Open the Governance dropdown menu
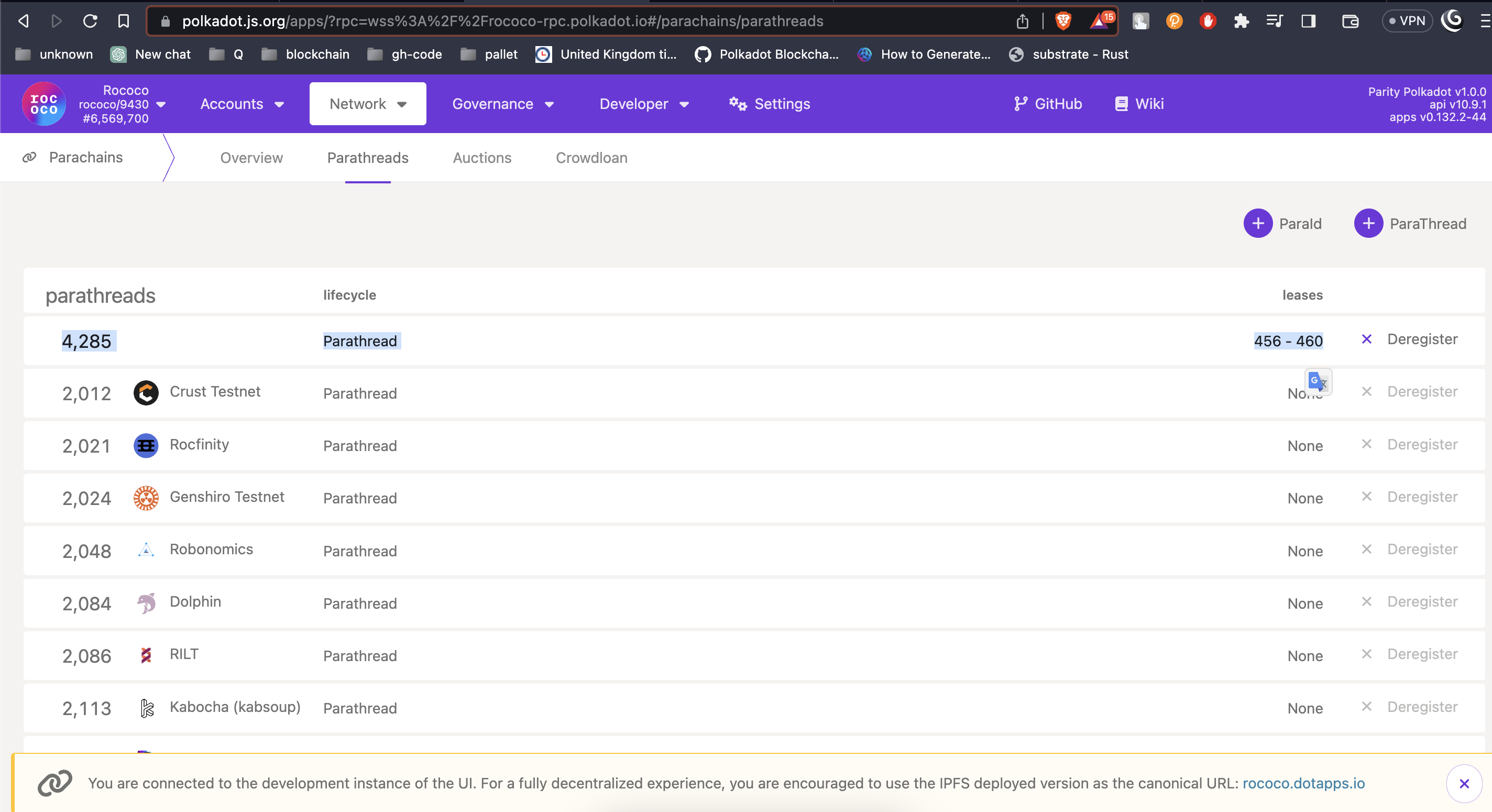Image resolution: width=1492 pixels, height=812 pixels. click(x=503, y=104)
